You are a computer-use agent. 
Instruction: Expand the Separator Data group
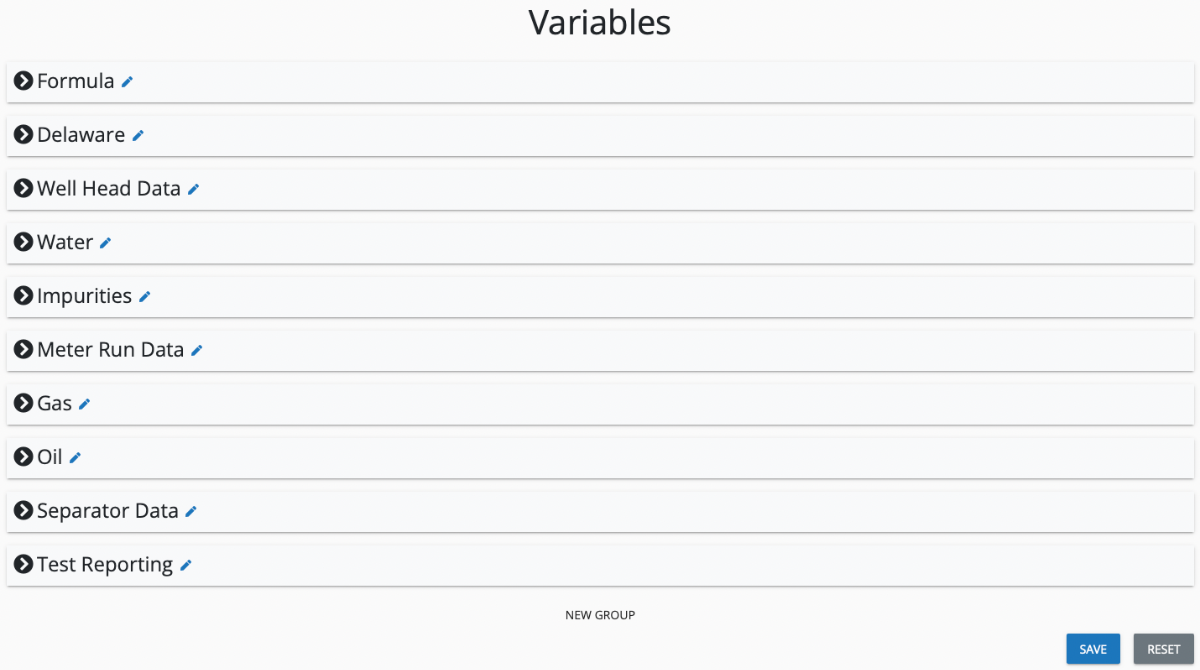(23, 511)
